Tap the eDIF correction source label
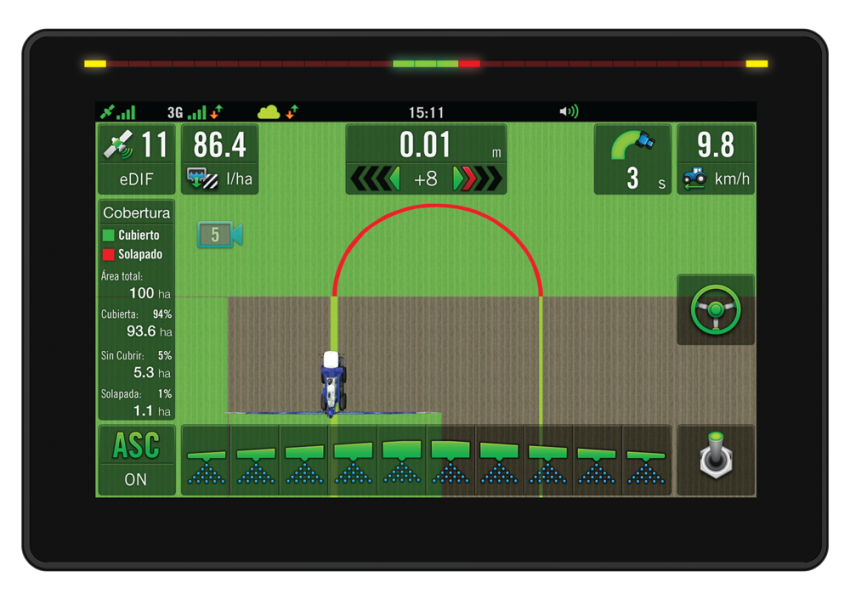The width and height of the screenshot is (850, 600). (137, 179)
